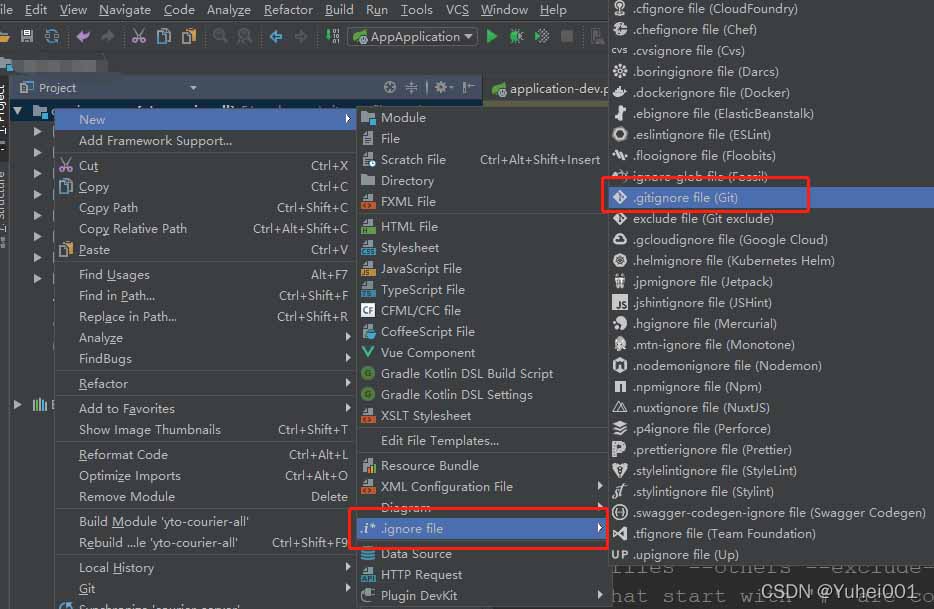The image size is (934, 609).
Task: Click the Run with Coverage toolbar icon
Action: pos(542,36)
